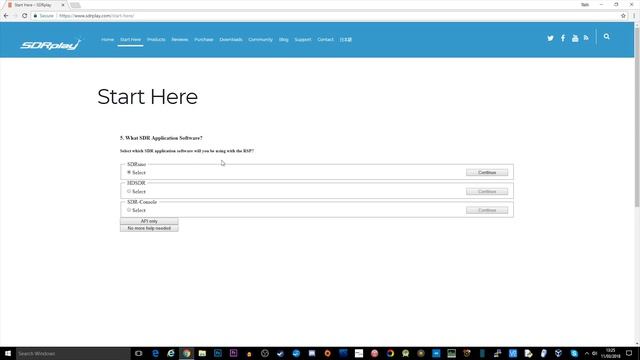Open the RSS feed icon
This screenshot has height=360, width=640.
pyautogui.click(x=586, y=38)
